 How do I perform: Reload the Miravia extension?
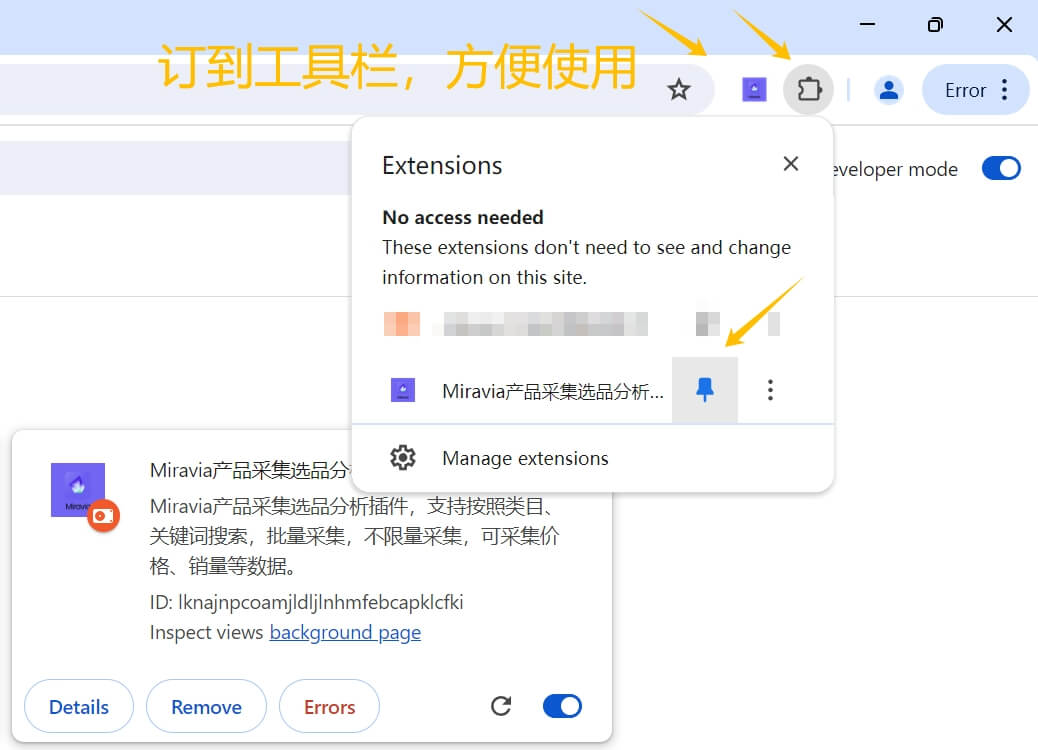501,706
